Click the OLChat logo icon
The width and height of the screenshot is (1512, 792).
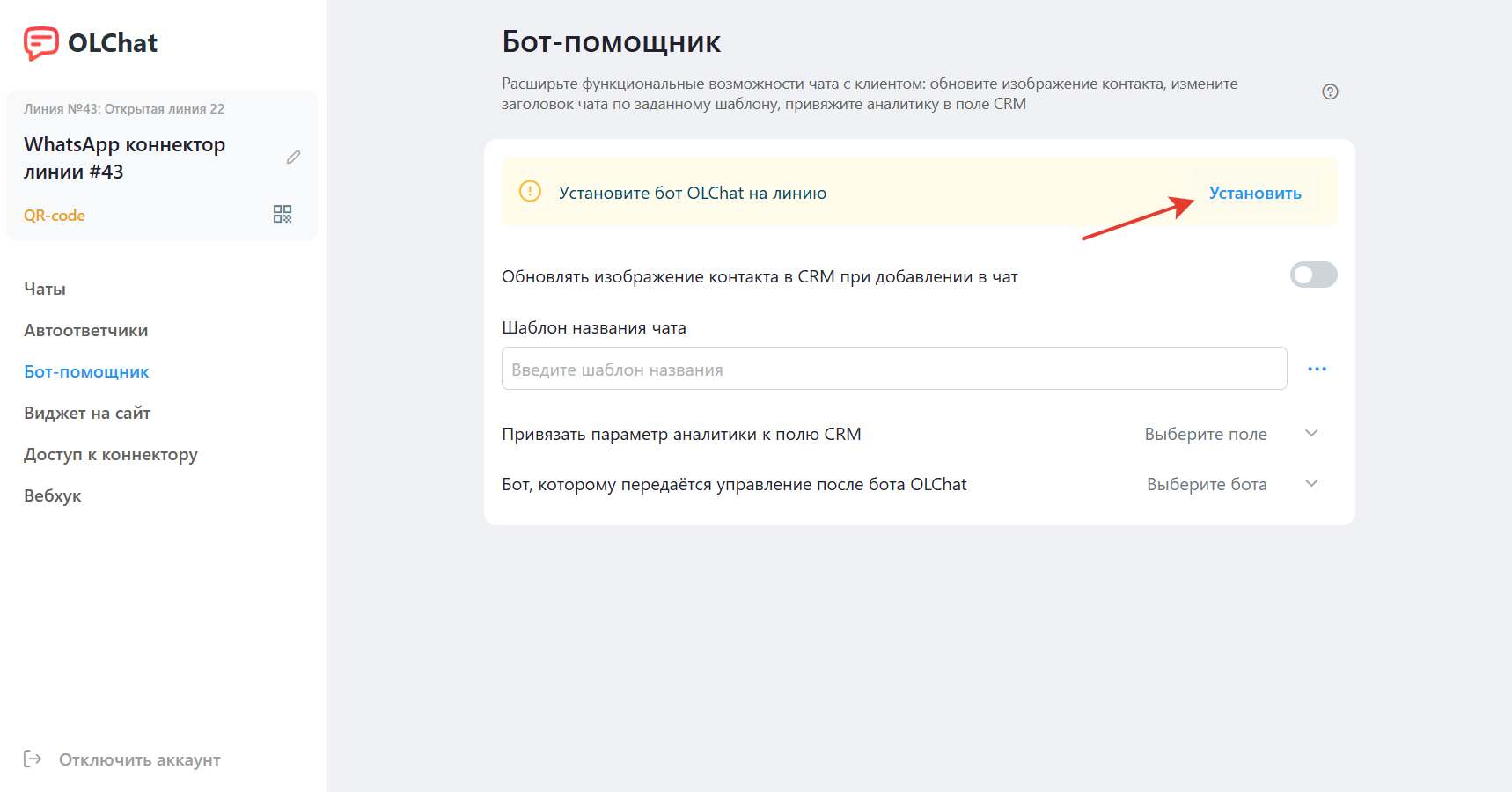[40, 43]
